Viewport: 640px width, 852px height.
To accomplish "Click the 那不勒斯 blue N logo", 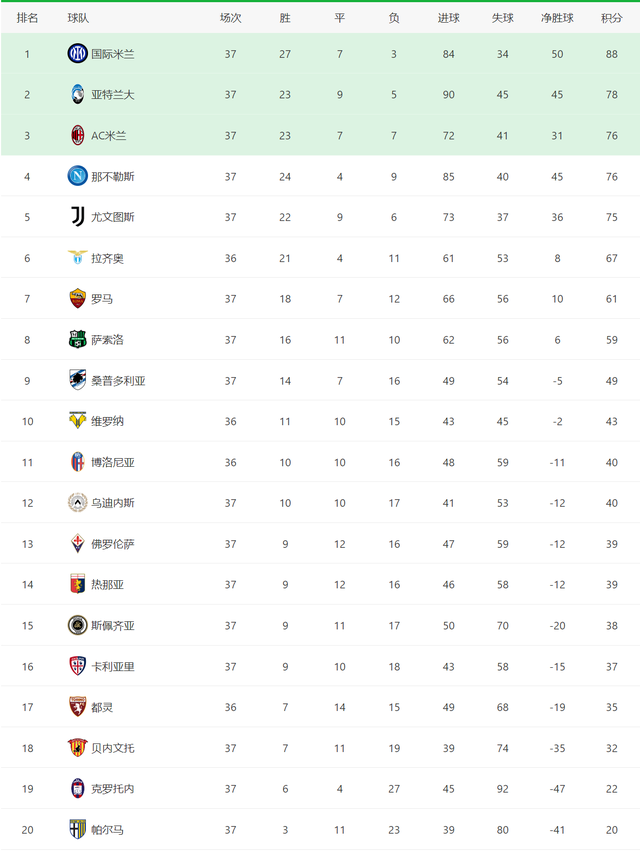I will 77,176.
